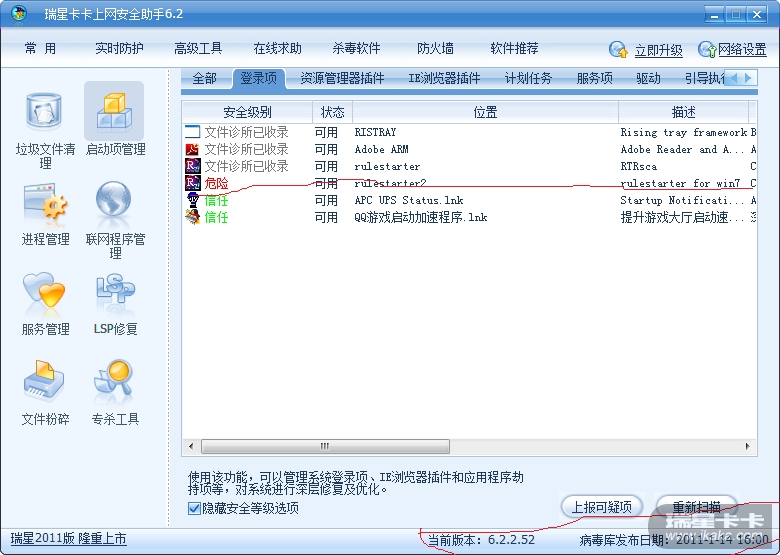780x555 pixels.
Task: Click horizontal scrollbar right arrow
Action: pos(747,446)
